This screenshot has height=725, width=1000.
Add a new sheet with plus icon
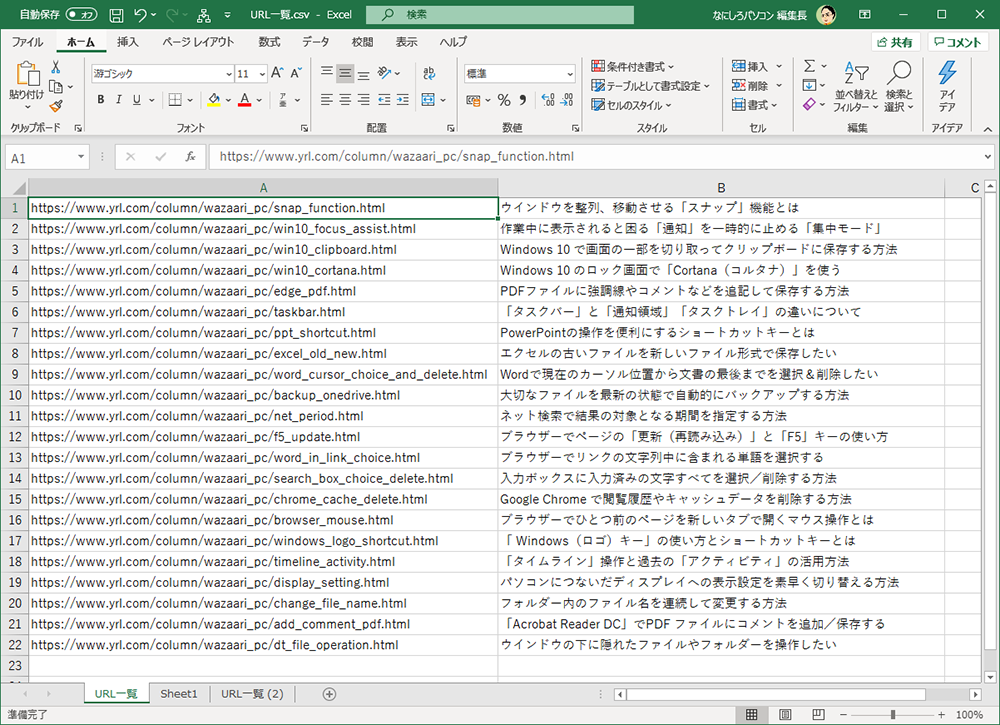329,694
